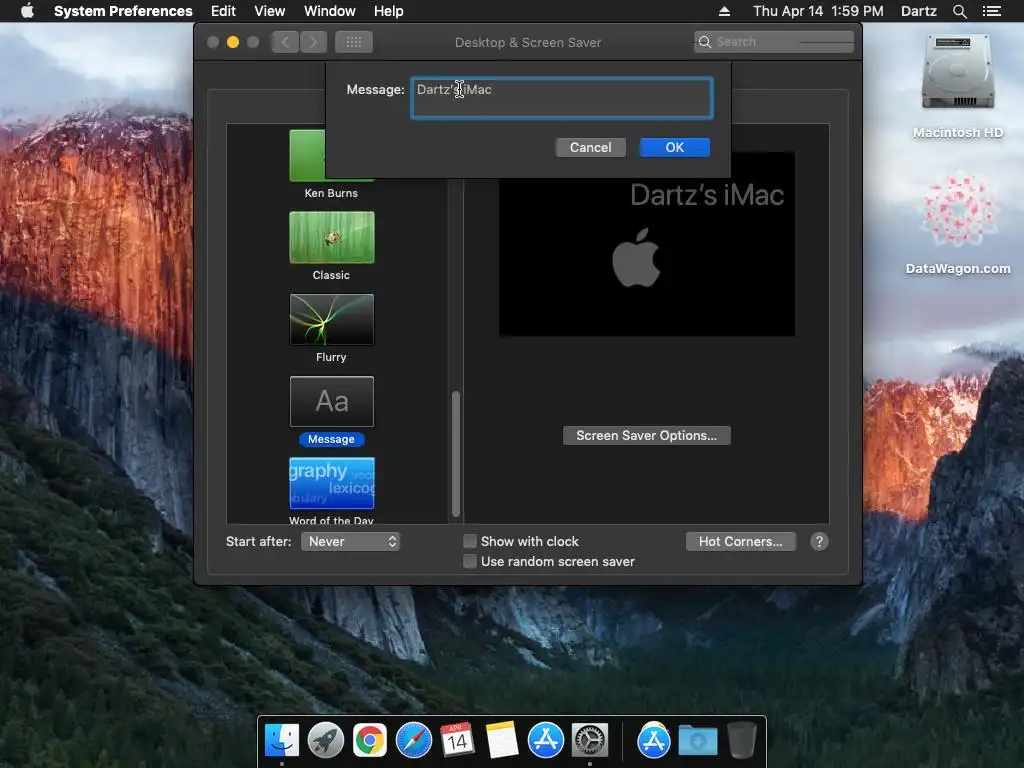Select the Classic screen saver thumbnail

[x=332, y=238]
